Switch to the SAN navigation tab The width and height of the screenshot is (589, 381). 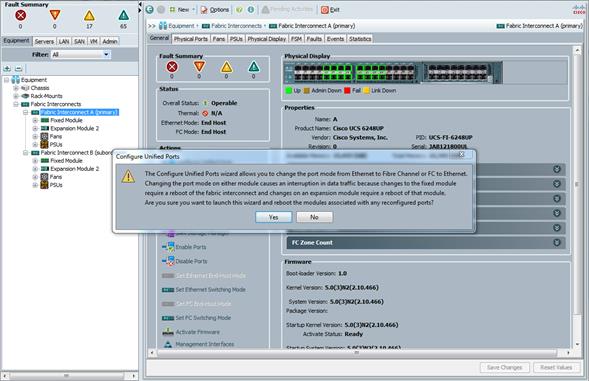click(x=79, y=41)
